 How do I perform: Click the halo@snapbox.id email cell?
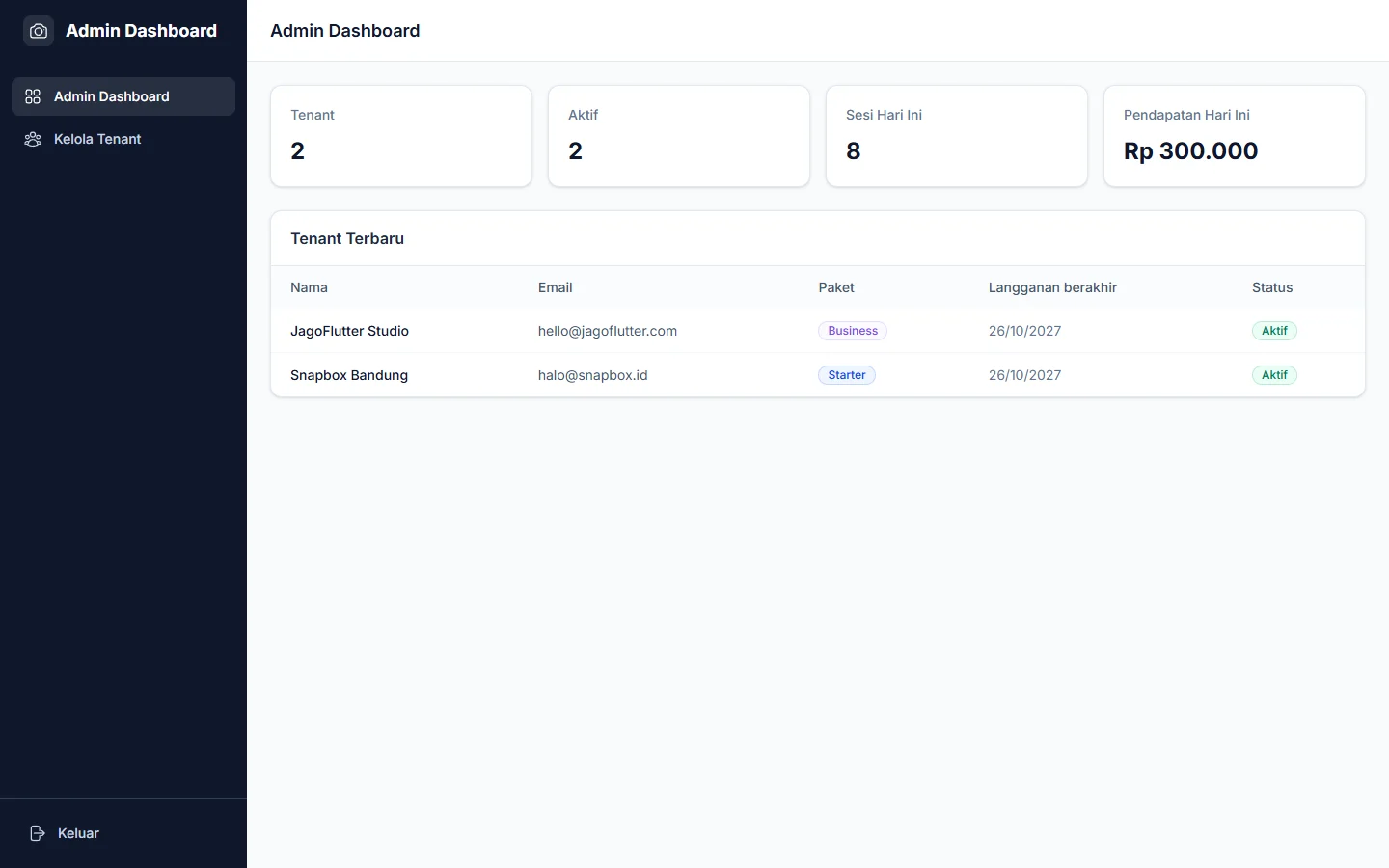tap(592, 375)
